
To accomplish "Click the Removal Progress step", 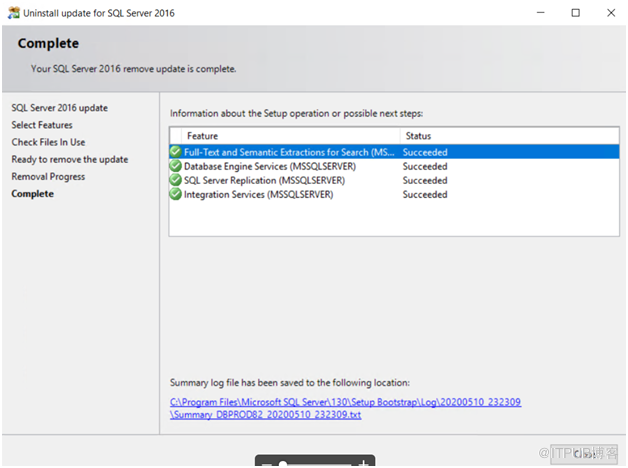I will click(x=48, y=177).
